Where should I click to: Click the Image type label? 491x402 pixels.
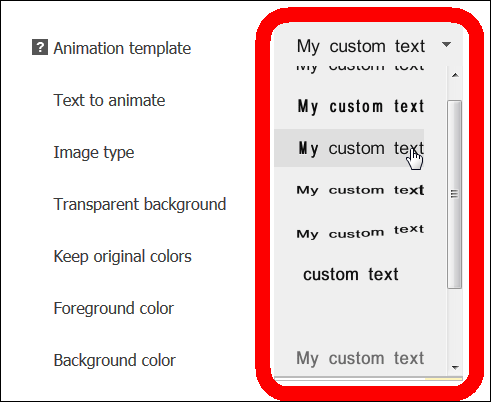pyautogui.click(x=94, y=153)
